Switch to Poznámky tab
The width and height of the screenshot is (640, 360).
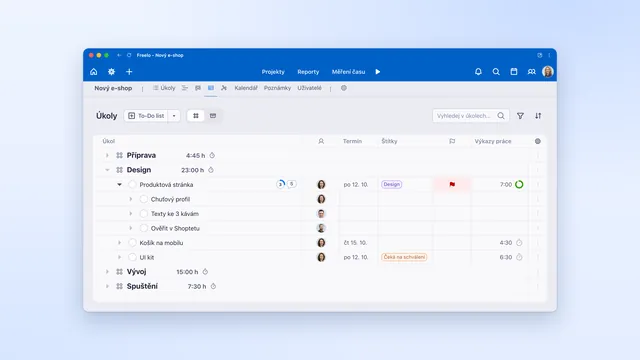pos(278,88)
